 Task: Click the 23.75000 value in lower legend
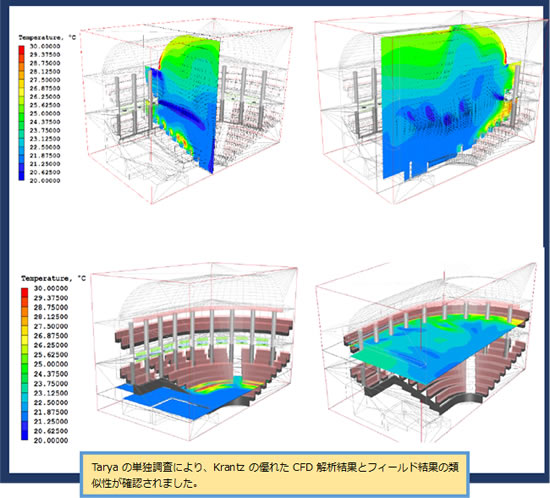(x=51, y=383)
